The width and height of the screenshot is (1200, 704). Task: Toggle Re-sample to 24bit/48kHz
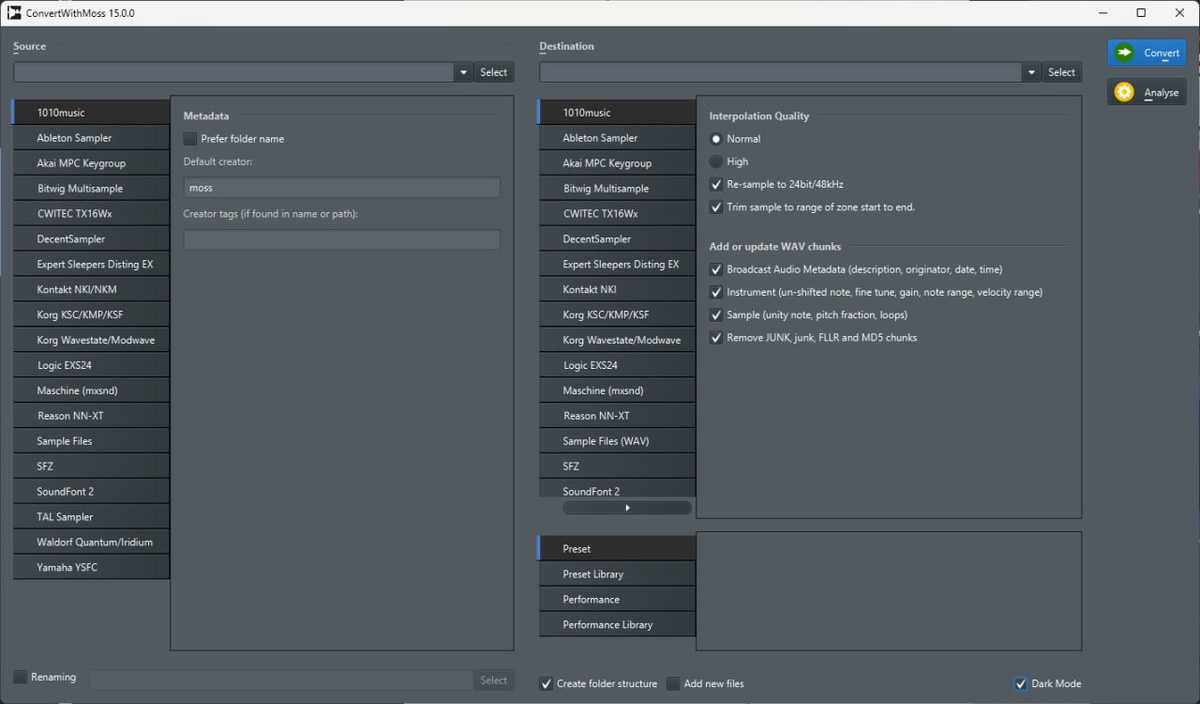tap(716, 184)
